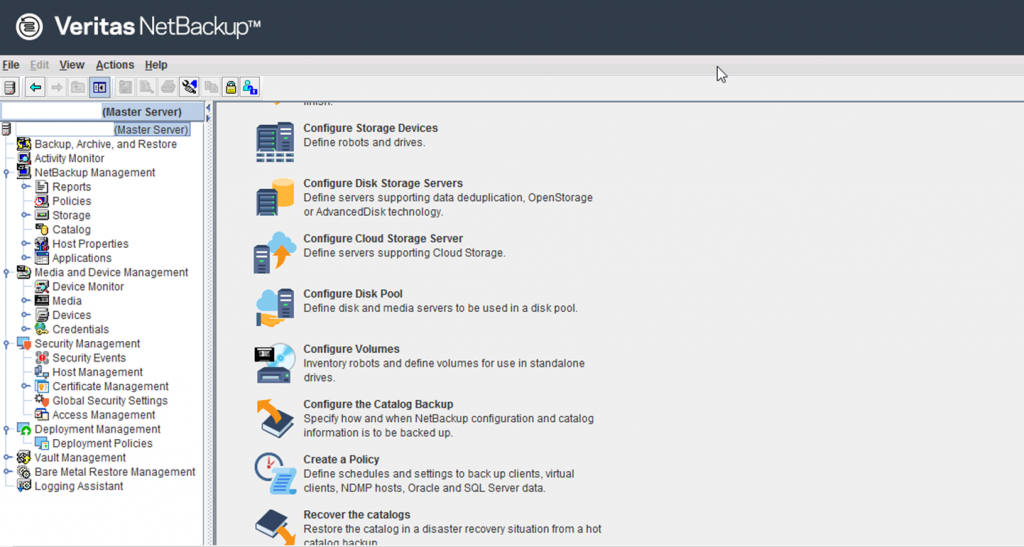1024x547 pixels.
Task: Collapse the NetBackup Management node
Action: click(7, 173)
